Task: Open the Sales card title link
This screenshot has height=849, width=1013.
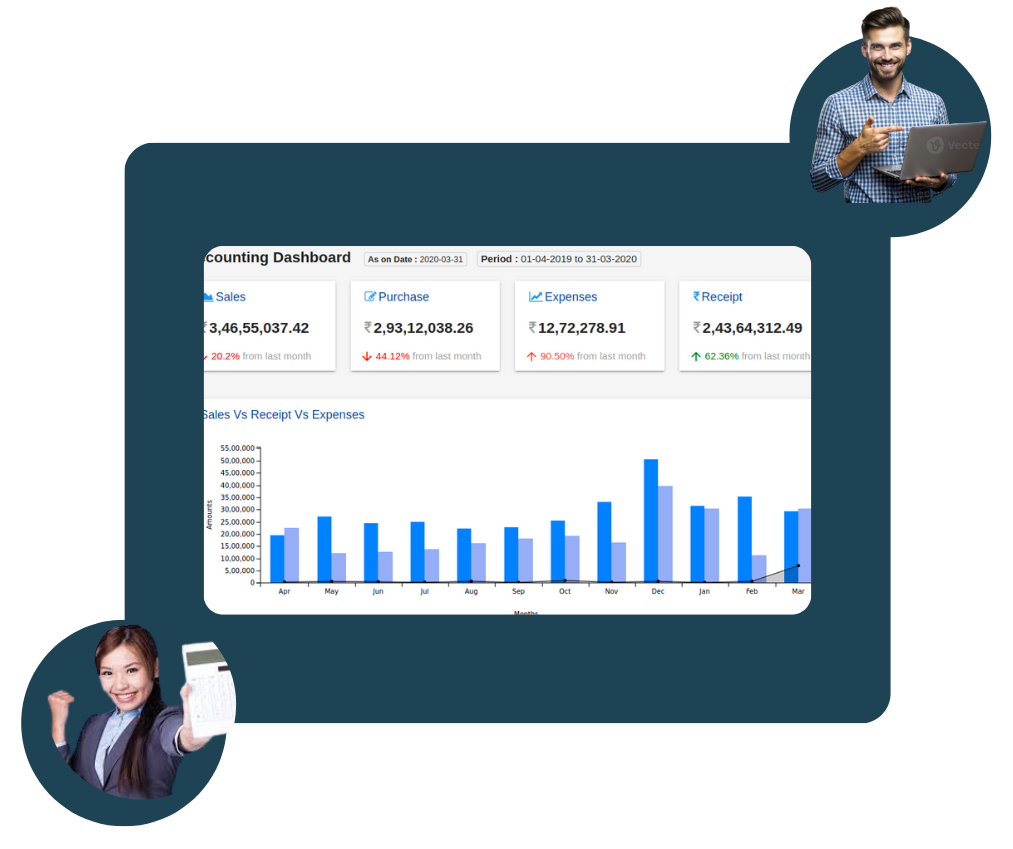Action: tap(230, 297)
